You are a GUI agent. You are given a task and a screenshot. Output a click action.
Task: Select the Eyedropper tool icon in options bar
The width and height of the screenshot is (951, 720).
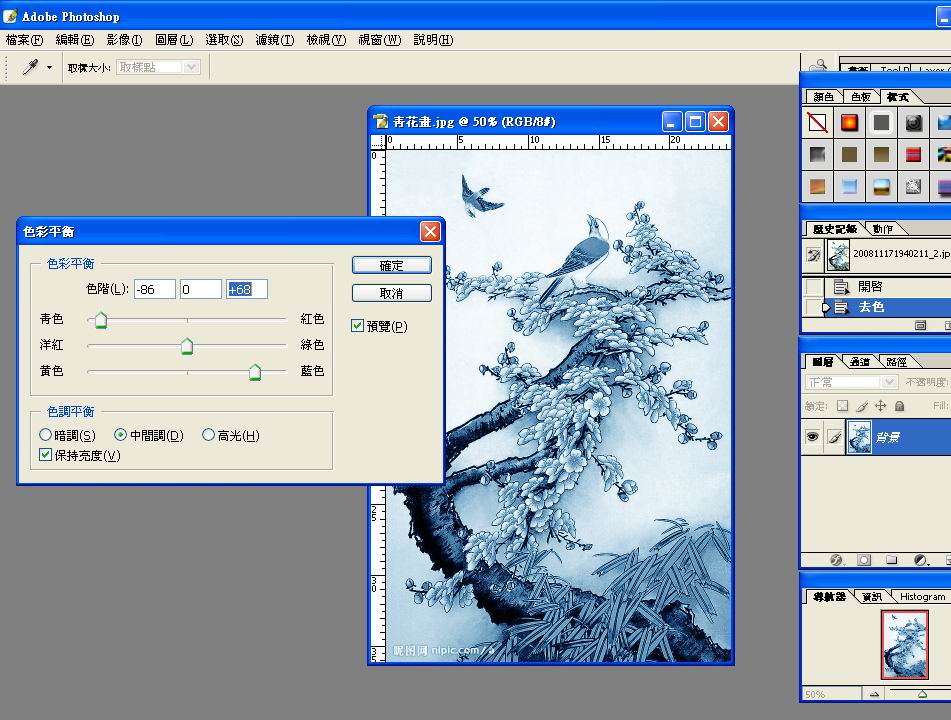click(30, 67)
